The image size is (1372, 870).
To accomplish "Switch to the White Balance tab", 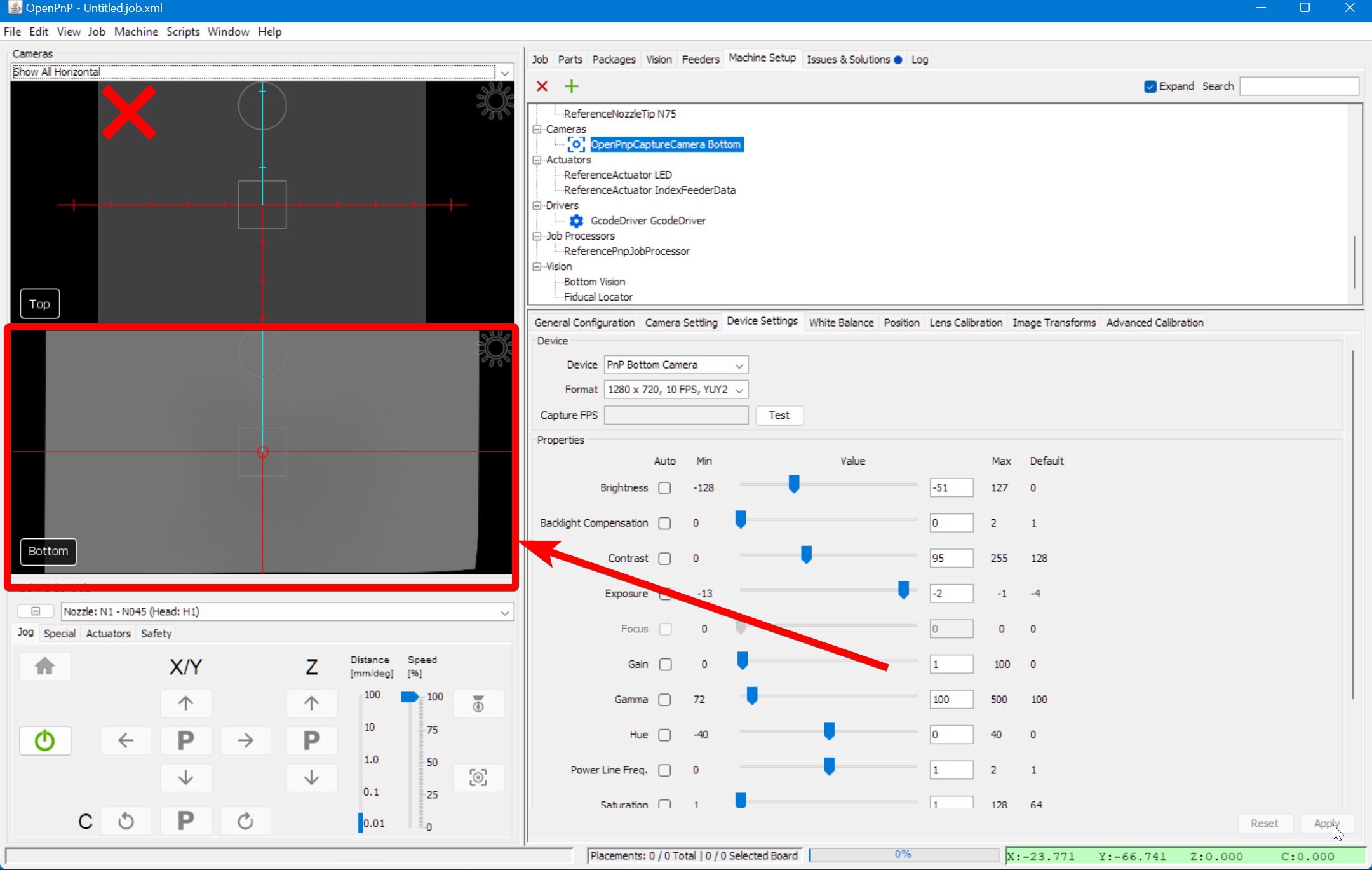I will 841,323.
